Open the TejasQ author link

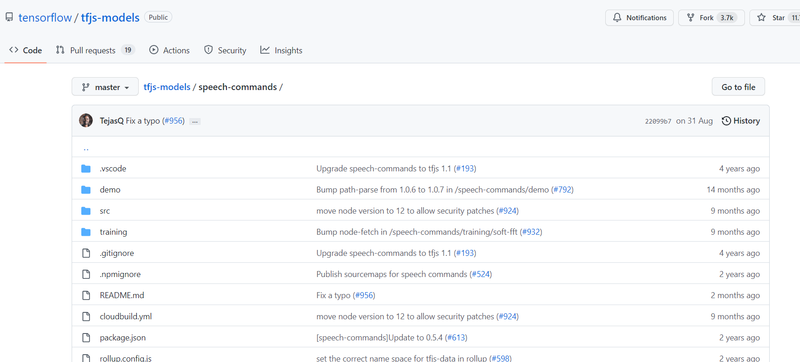tap(112, 121)
